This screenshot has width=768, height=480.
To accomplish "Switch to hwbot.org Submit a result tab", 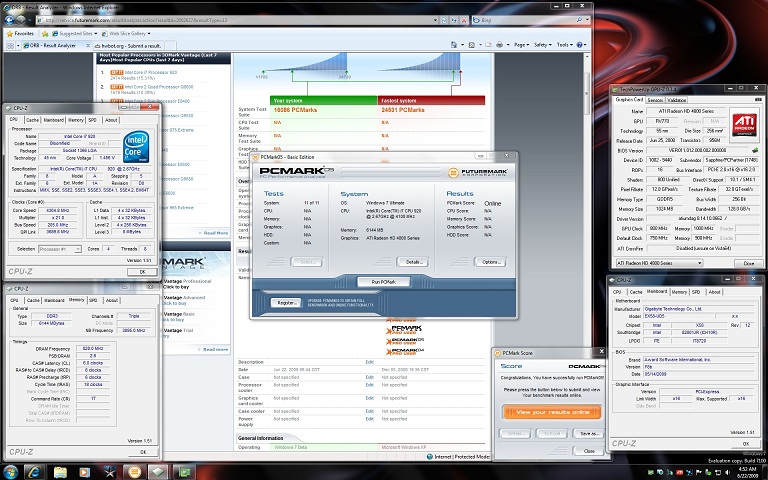I will (x=131, y=46).
